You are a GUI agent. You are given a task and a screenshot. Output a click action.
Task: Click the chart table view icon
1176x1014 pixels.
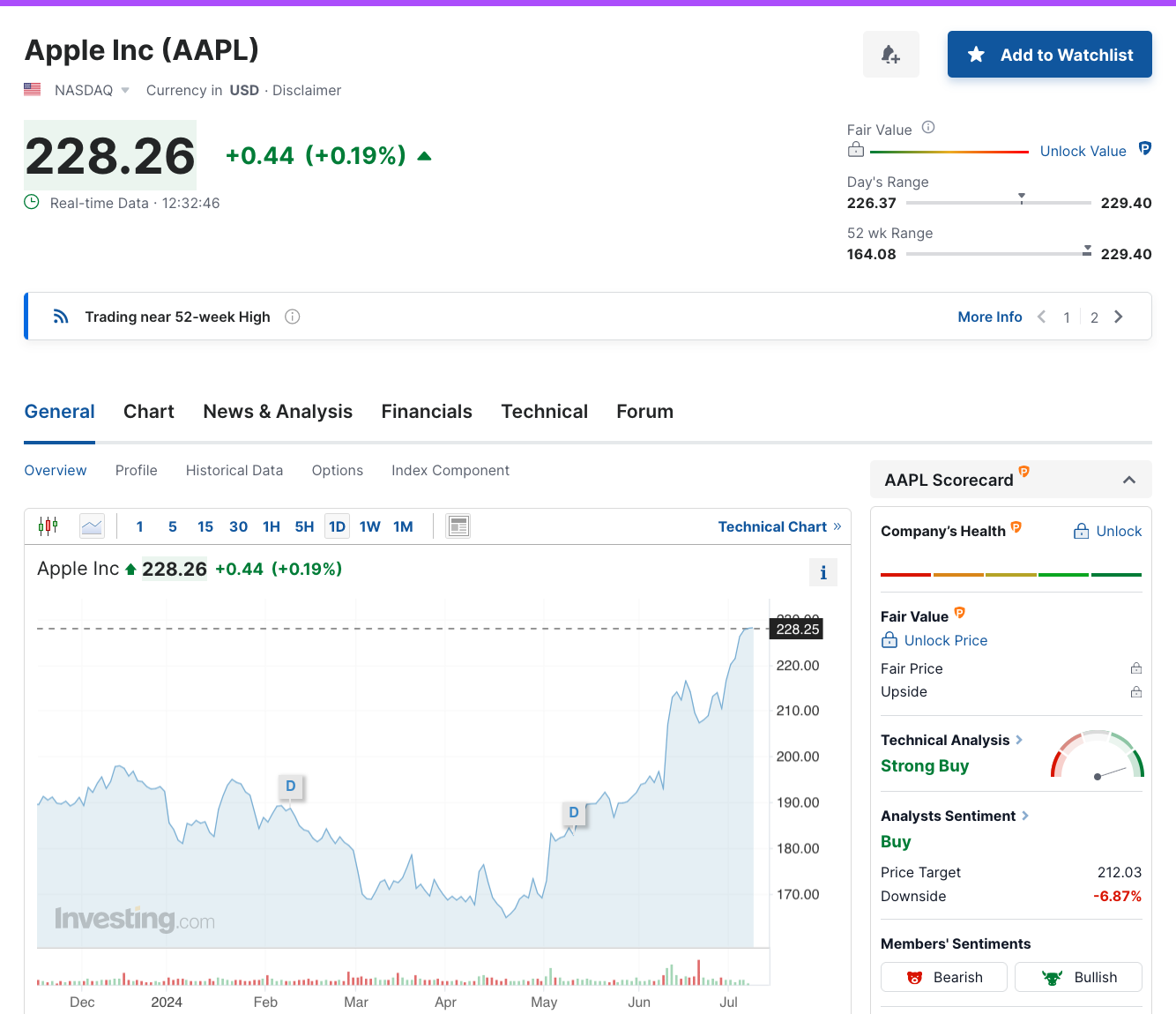tap(458, 526)
